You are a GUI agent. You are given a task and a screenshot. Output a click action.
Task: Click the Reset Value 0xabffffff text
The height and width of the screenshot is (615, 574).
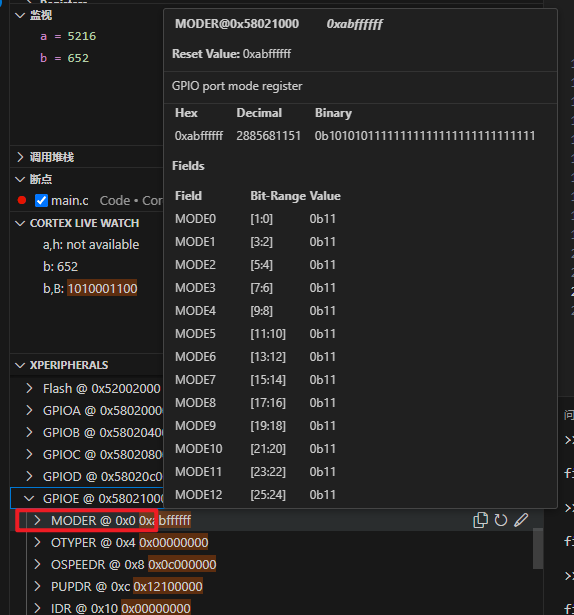tap(231, 54)
